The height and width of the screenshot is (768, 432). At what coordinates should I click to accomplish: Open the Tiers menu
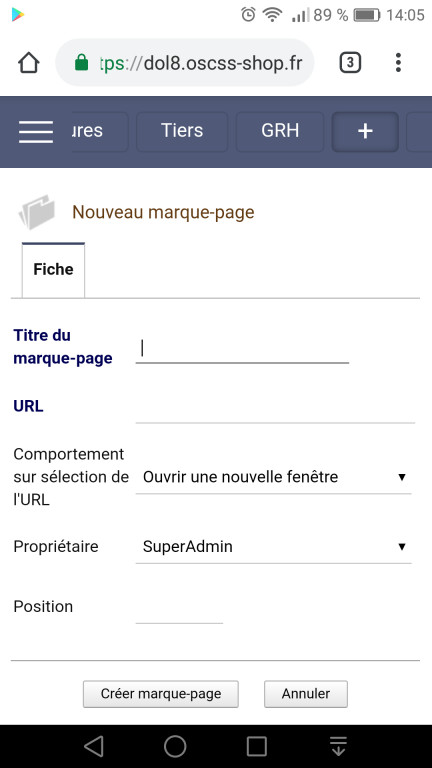[182, 131]
